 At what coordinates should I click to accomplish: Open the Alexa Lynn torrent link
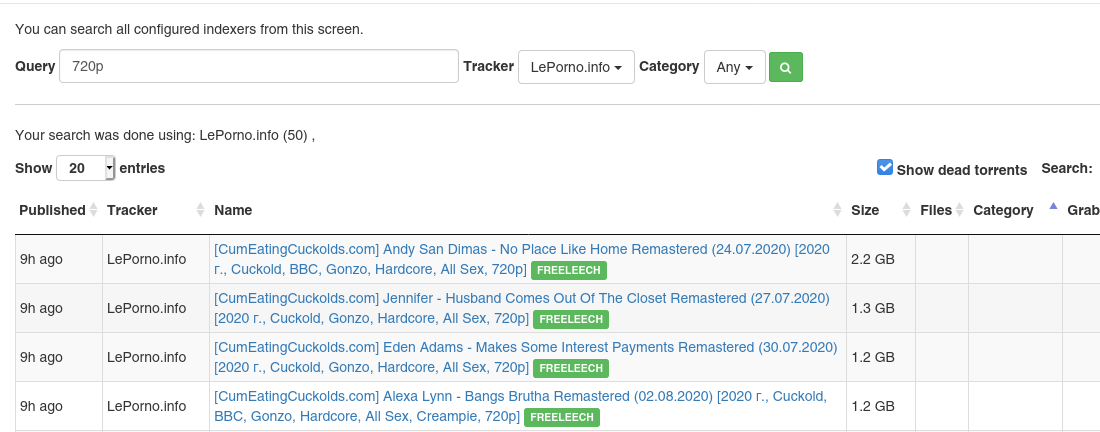point(520,406)
